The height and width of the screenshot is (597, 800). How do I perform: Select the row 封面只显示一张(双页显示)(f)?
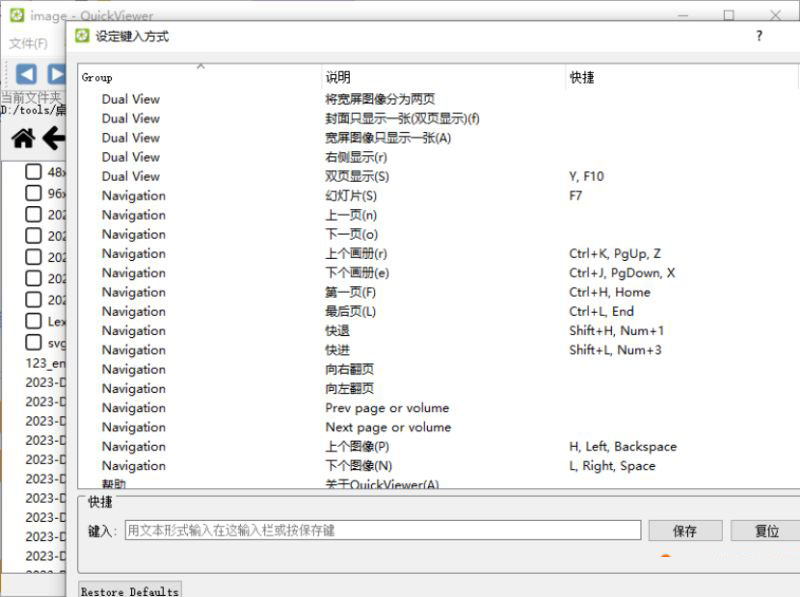[439, 118]
